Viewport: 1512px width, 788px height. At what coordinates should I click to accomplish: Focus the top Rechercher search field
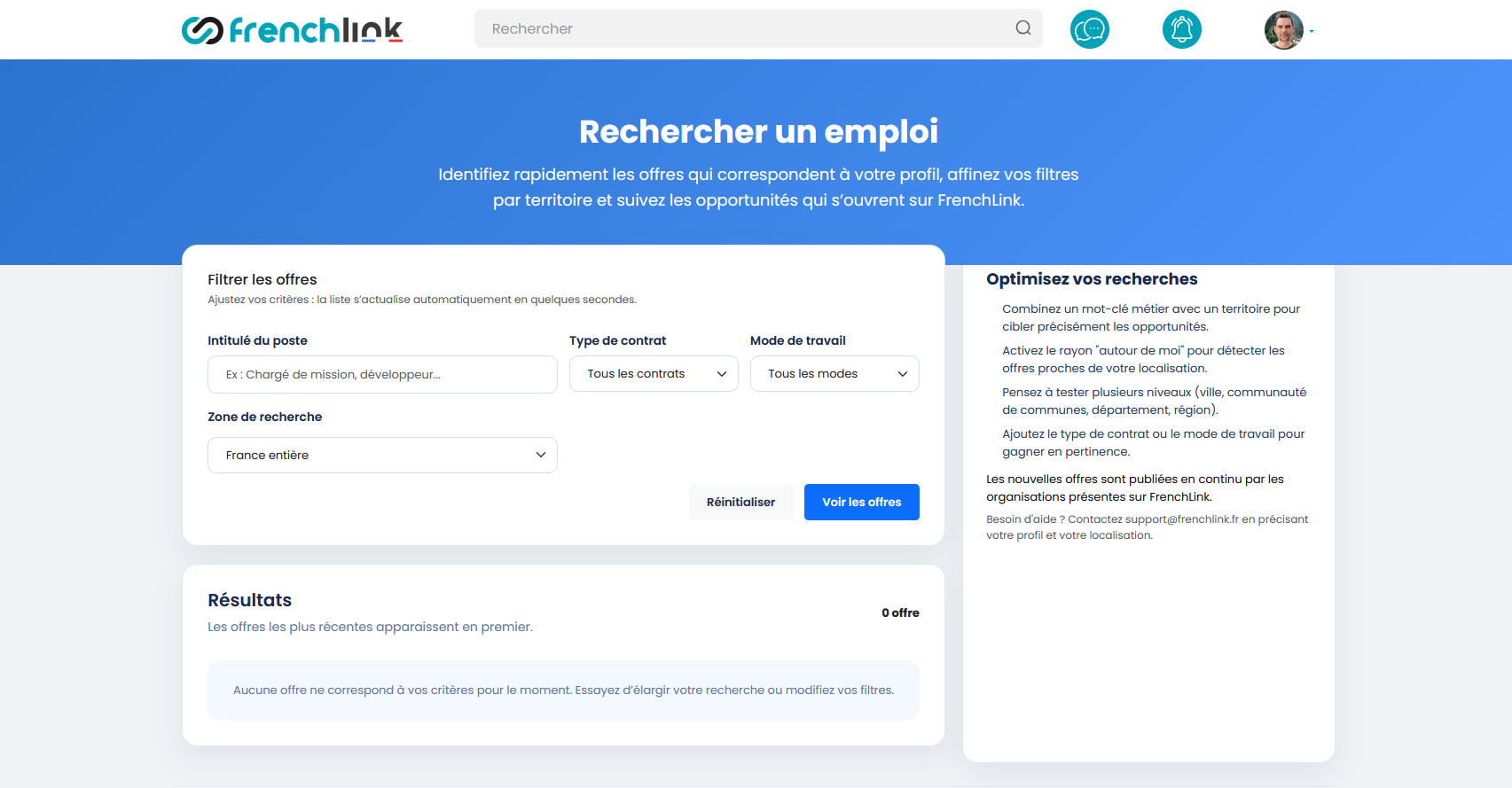coord(745,28)
